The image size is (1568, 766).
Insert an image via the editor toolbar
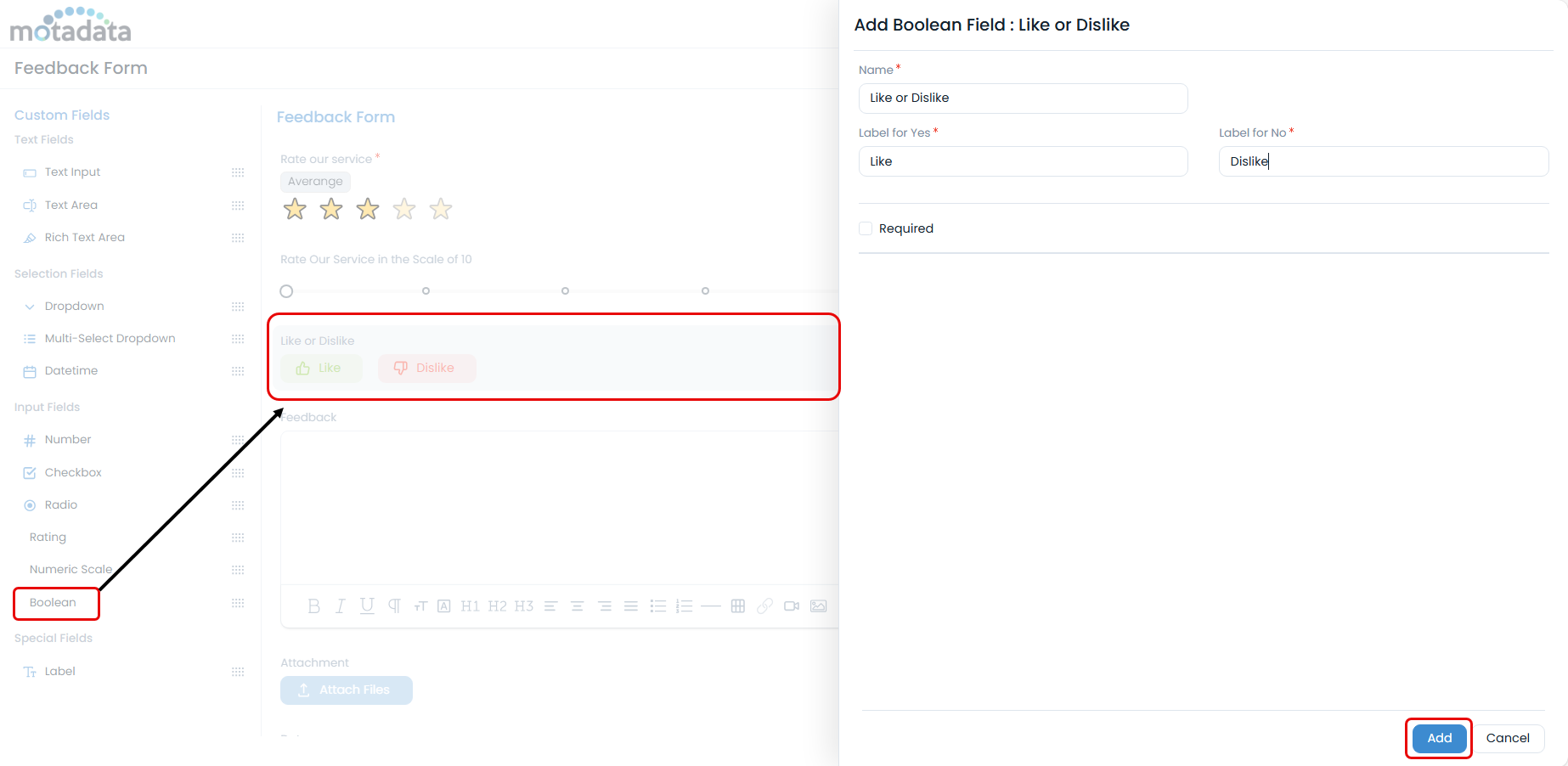tap(818, 605)
